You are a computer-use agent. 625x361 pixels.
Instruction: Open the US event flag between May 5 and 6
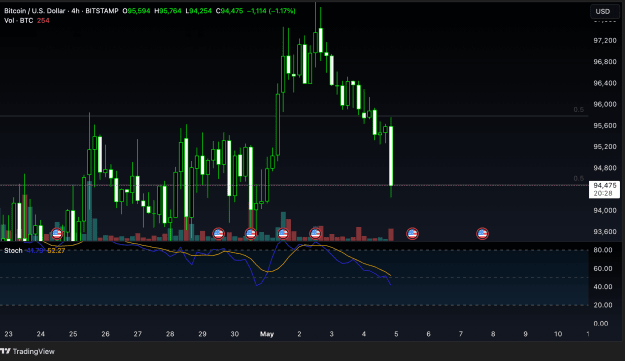tap(412, 233)
